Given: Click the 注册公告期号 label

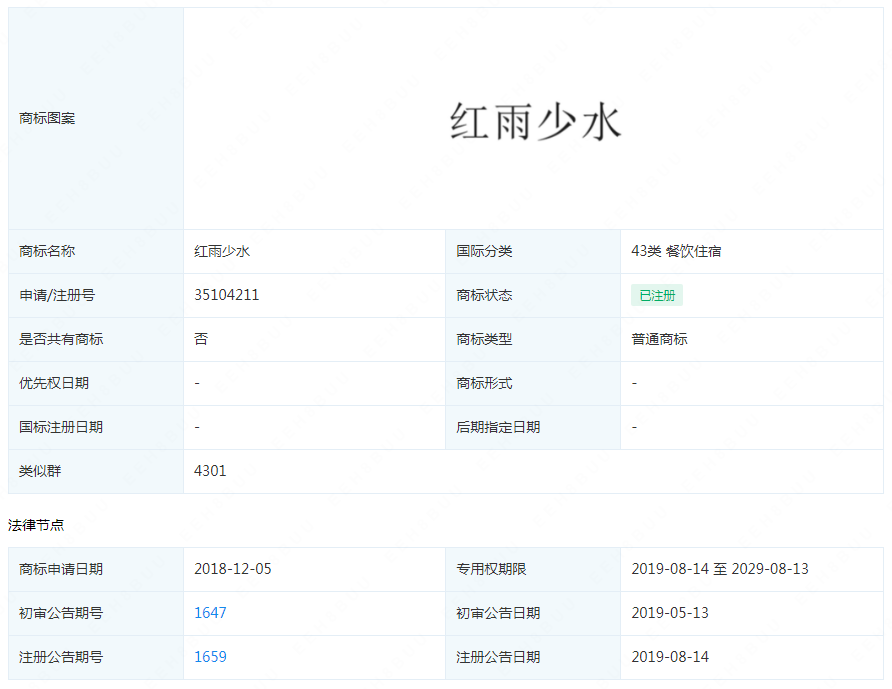Looking at the screenshot, I should (61, 657).
